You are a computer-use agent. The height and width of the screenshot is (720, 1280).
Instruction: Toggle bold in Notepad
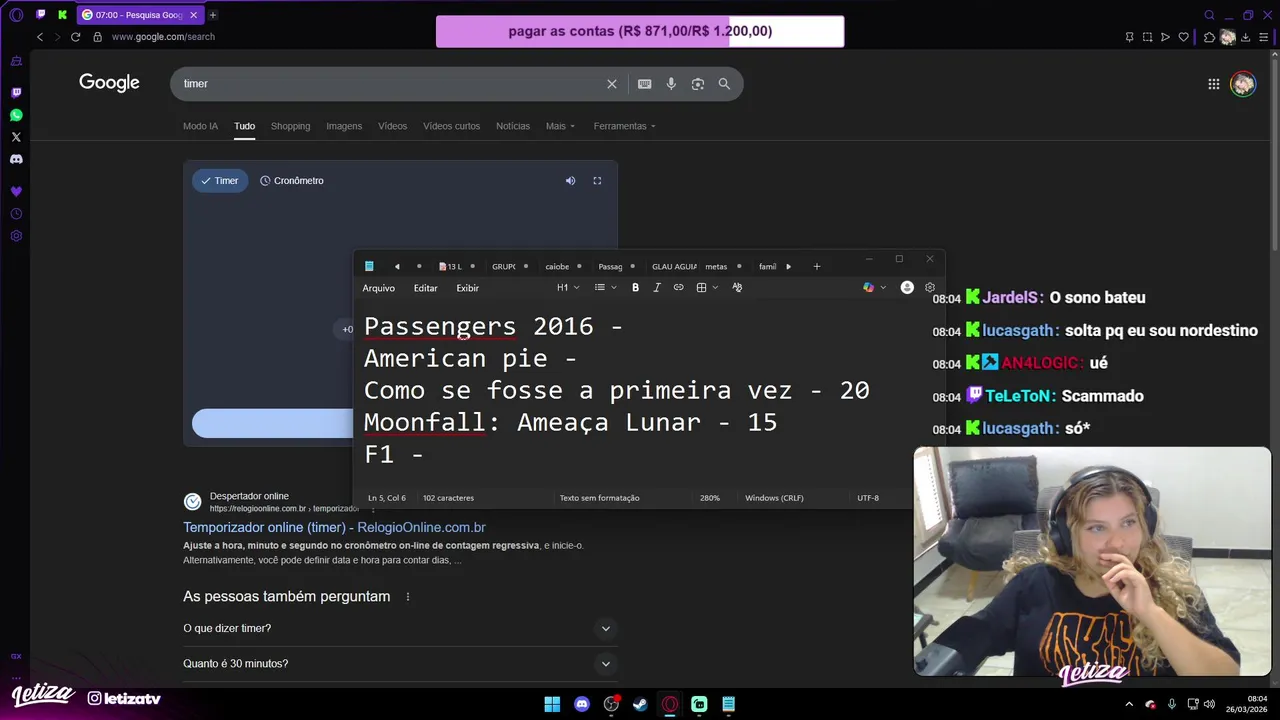click(635, 288)
